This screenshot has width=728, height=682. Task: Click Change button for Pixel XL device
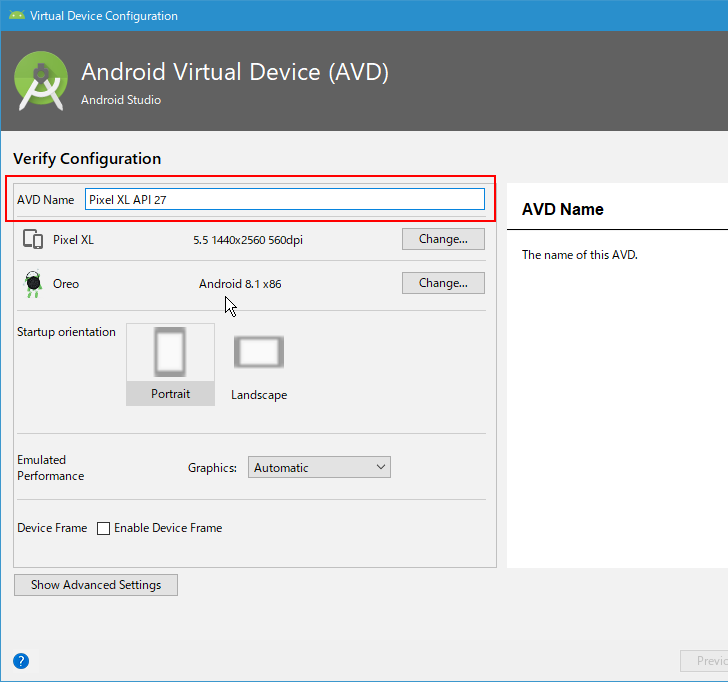point(443,239)
